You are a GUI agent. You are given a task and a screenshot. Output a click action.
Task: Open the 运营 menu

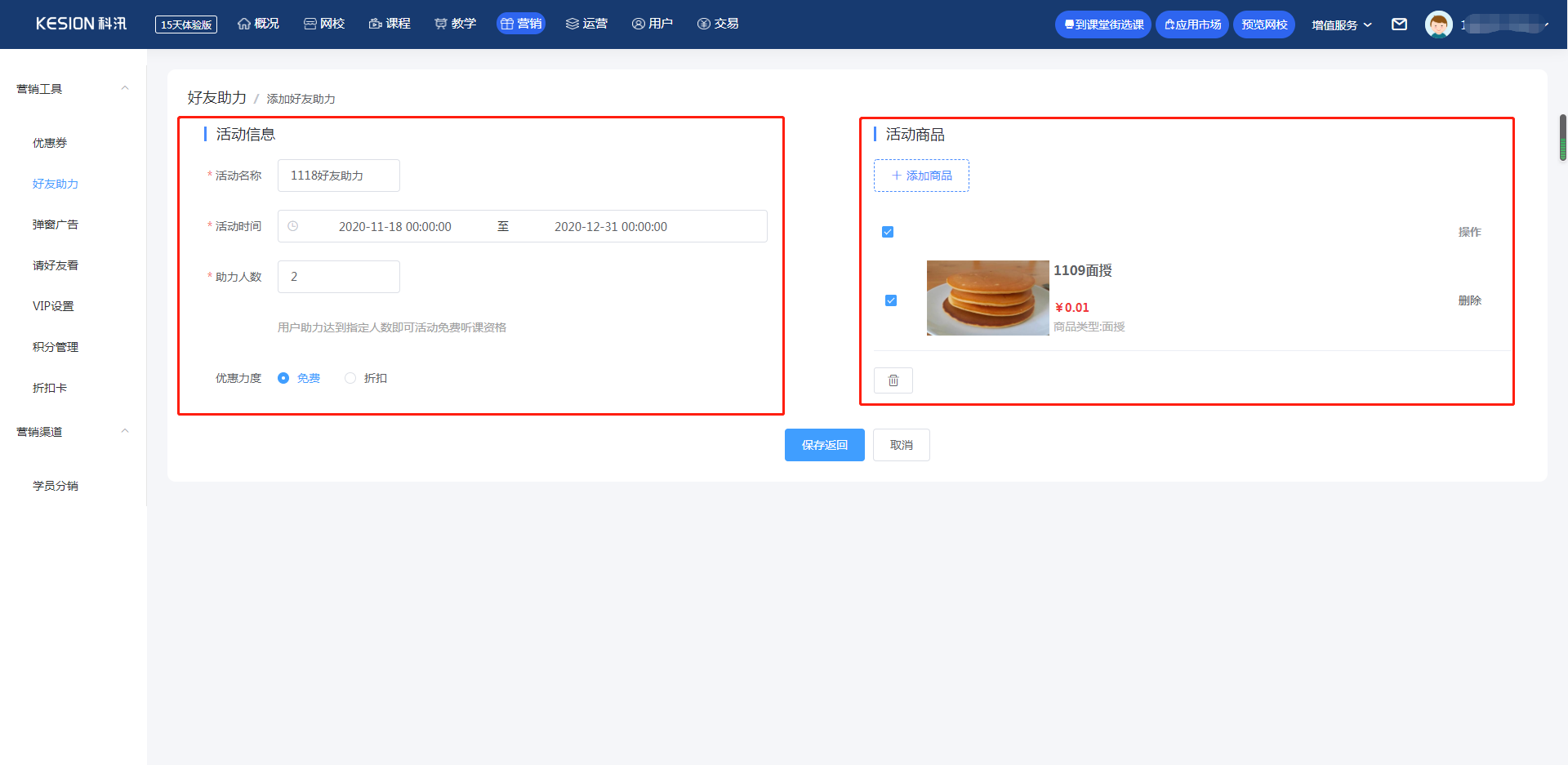click(586, 24)
